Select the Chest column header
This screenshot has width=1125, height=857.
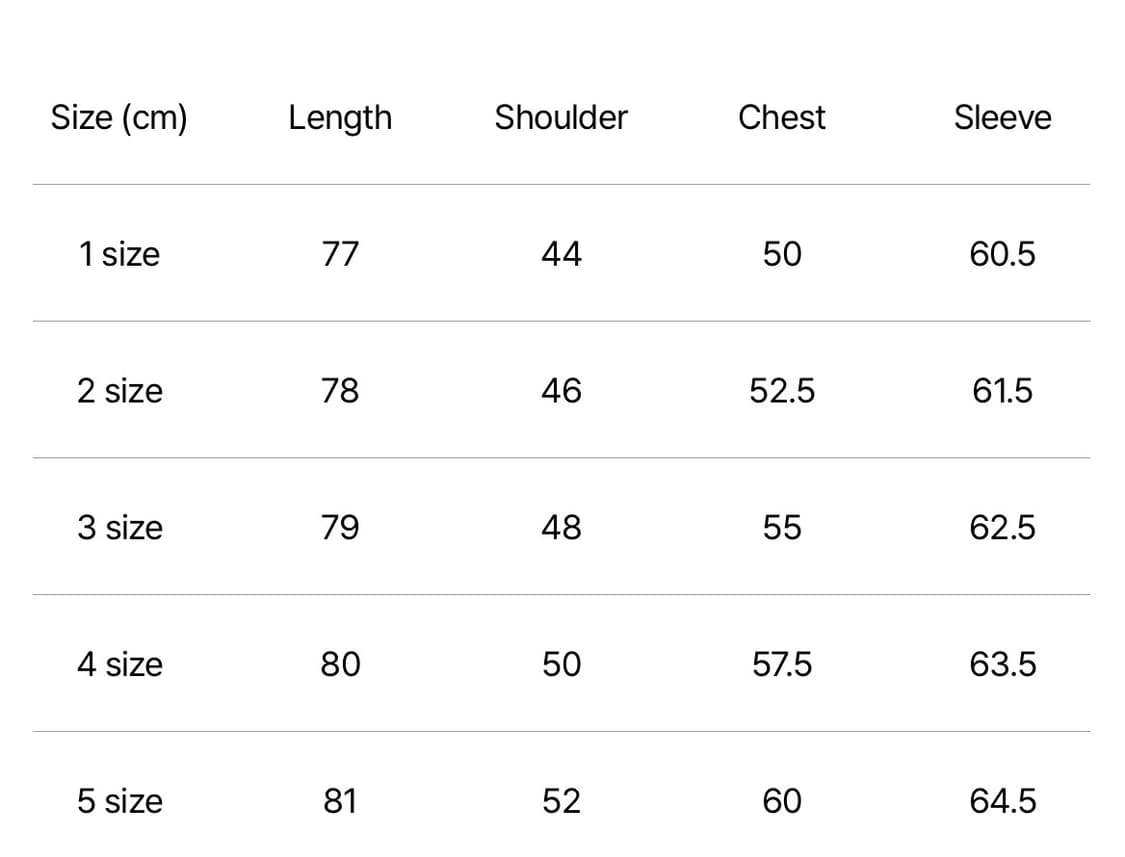point(782,118)
